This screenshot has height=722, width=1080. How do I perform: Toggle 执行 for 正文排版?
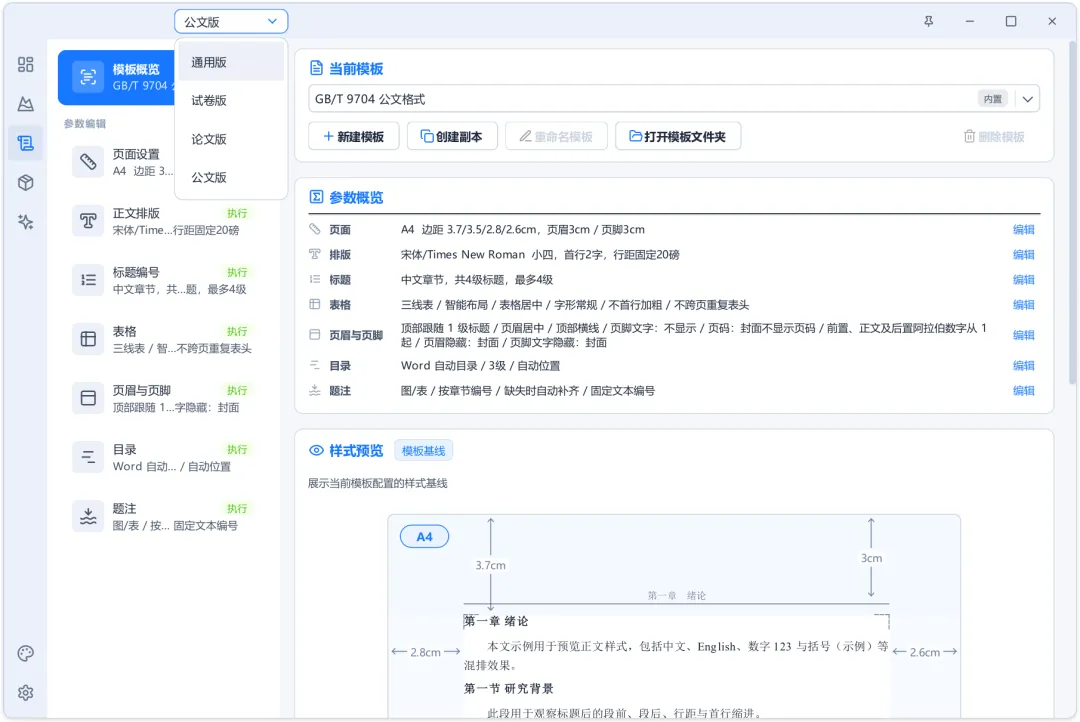point(237,214)
